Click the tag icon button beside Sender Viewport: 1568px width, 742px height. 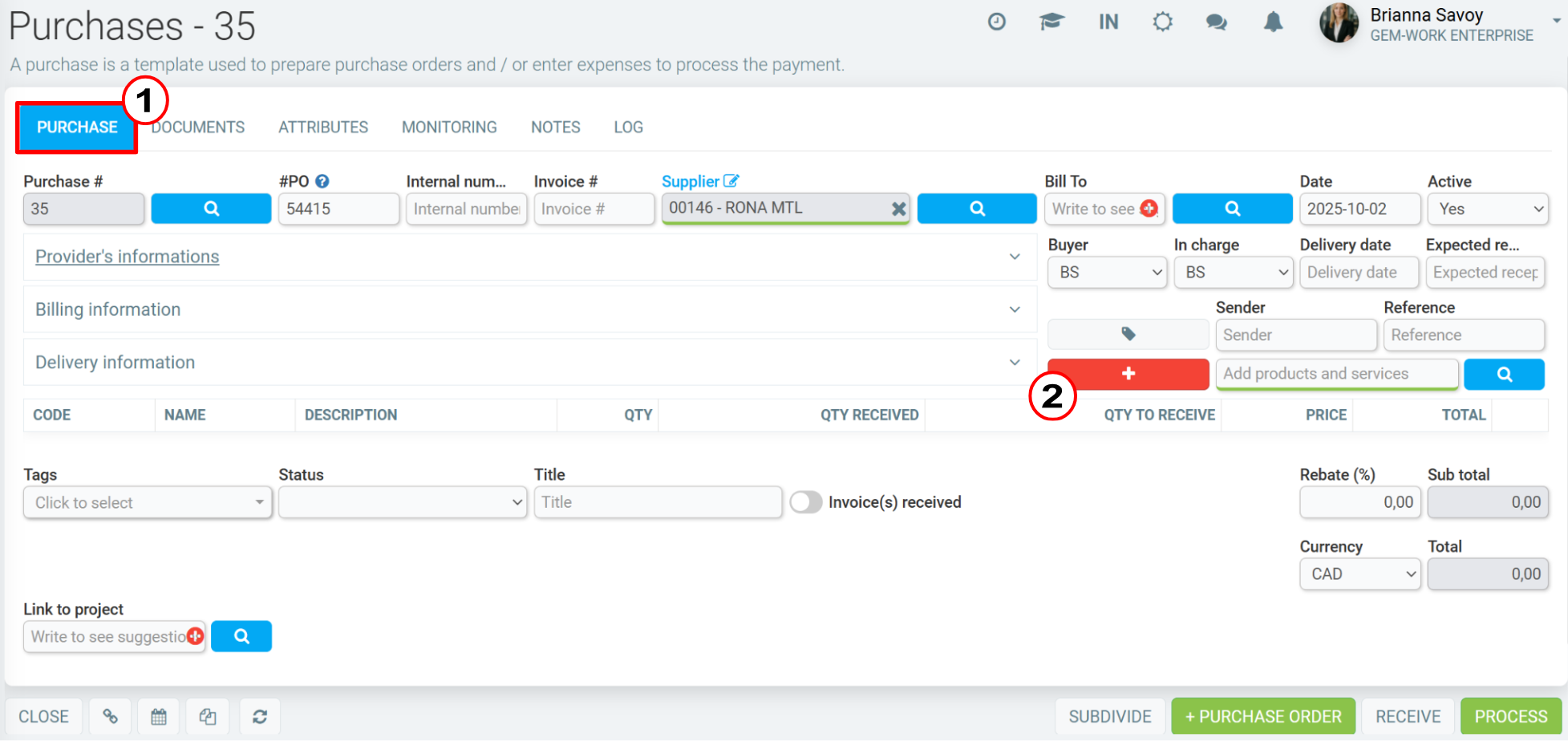[1128, 335]
